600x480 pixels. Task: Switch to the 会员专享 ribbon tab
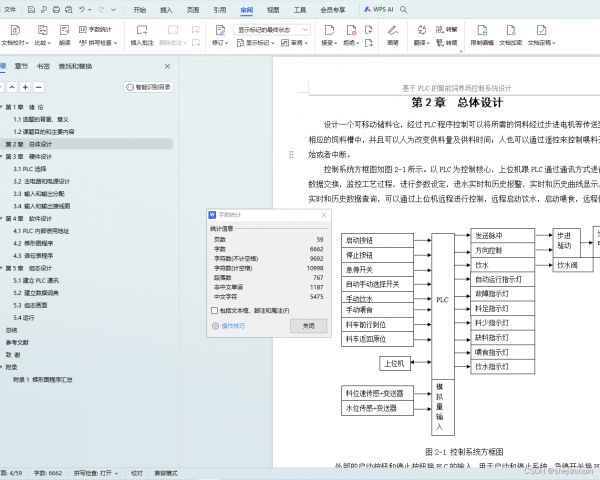tap(333, 10)
